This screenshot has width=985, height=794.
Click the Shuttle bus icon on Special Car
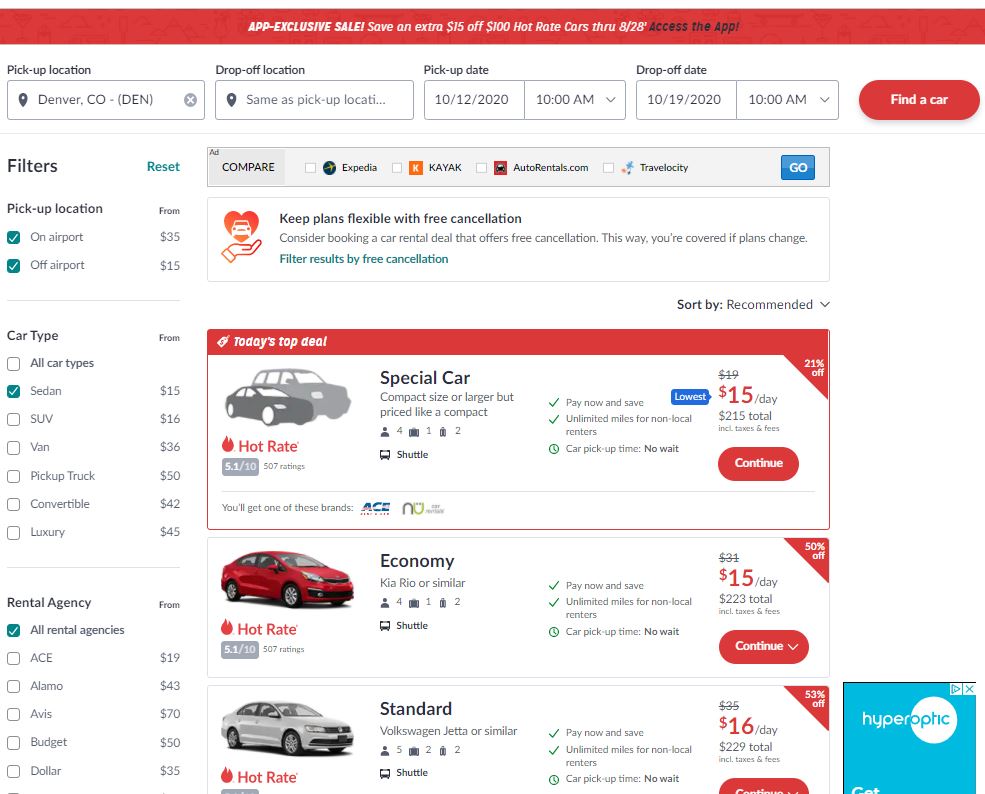(x=385, y=455)
